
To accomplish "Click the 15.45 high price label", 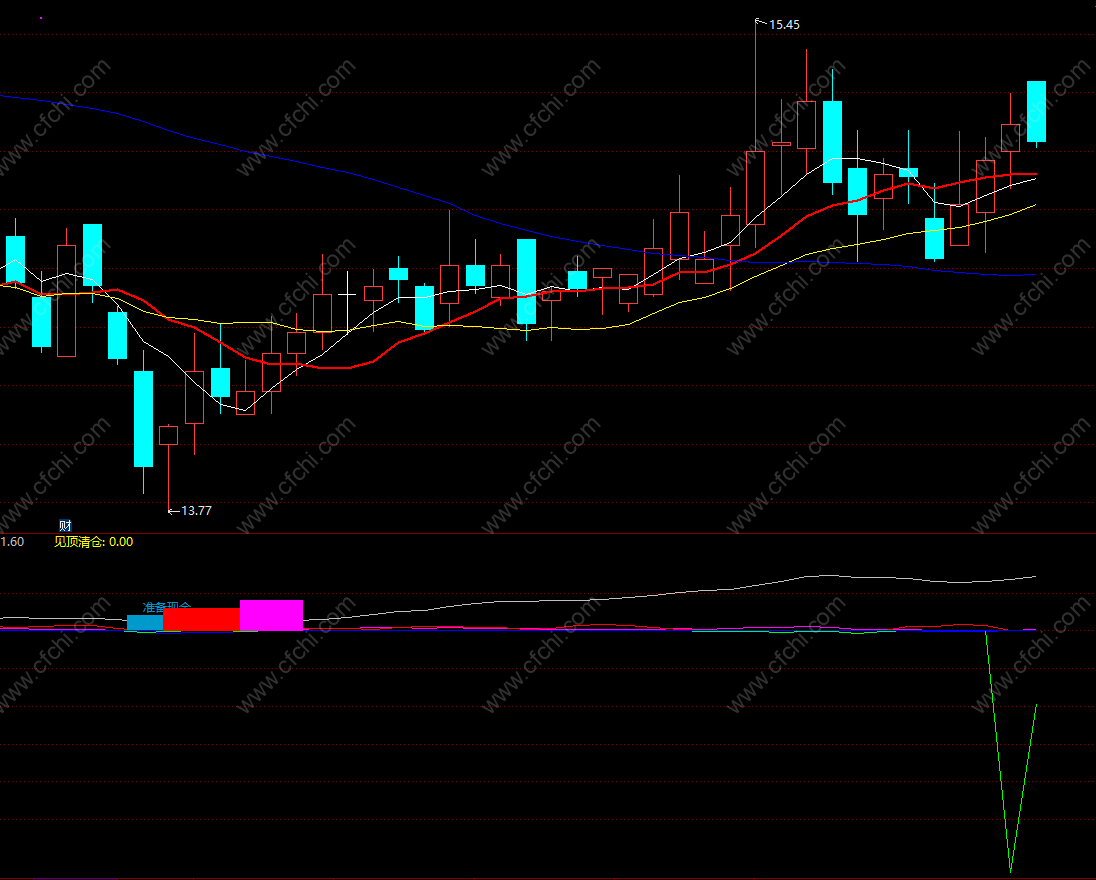I will pos(784,24).
